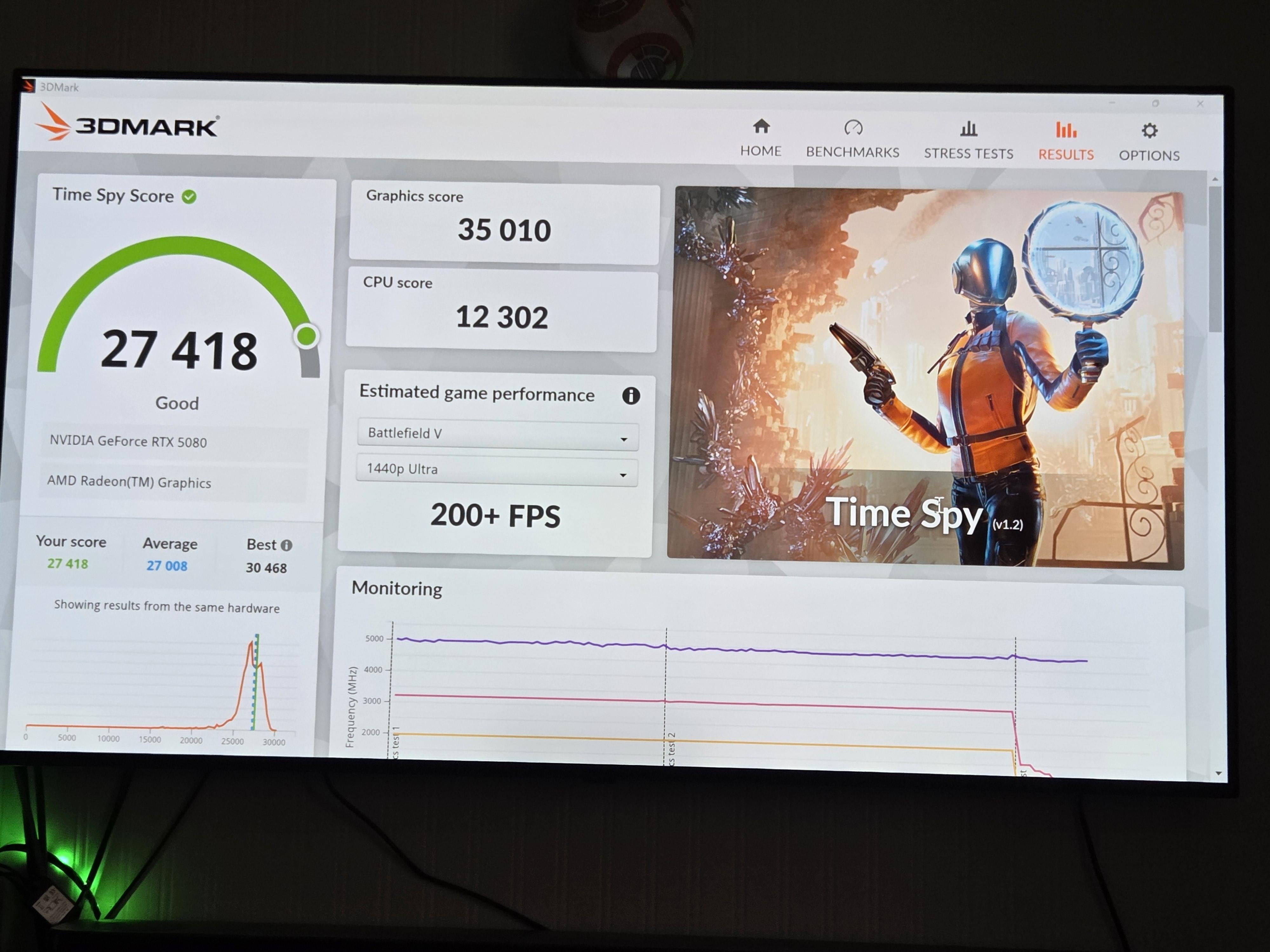The image size is (1270, 952).
Task: Click the info icon beside Best
Action: pos(286,545)
